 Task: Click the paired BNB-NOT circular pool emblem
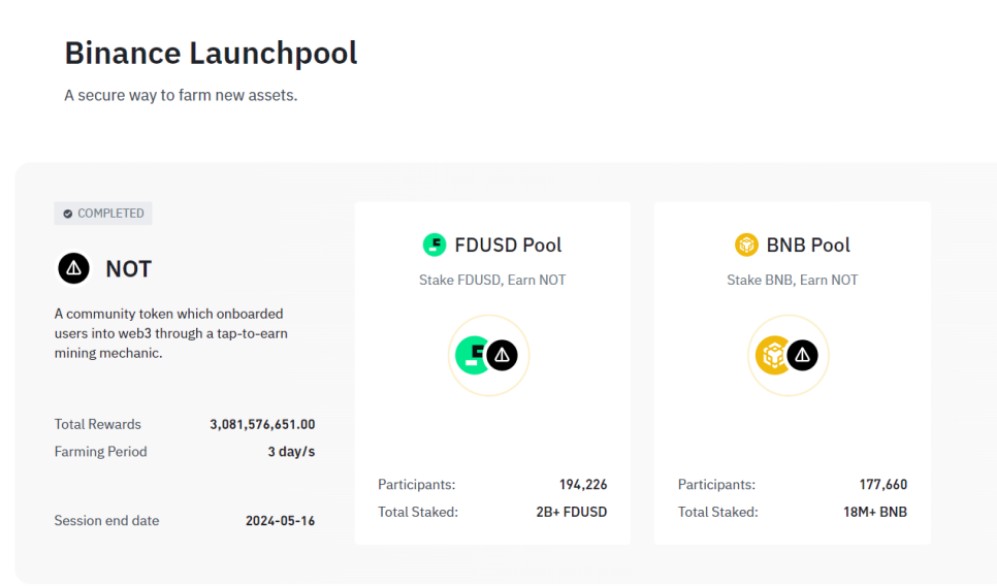pos(788,355)
